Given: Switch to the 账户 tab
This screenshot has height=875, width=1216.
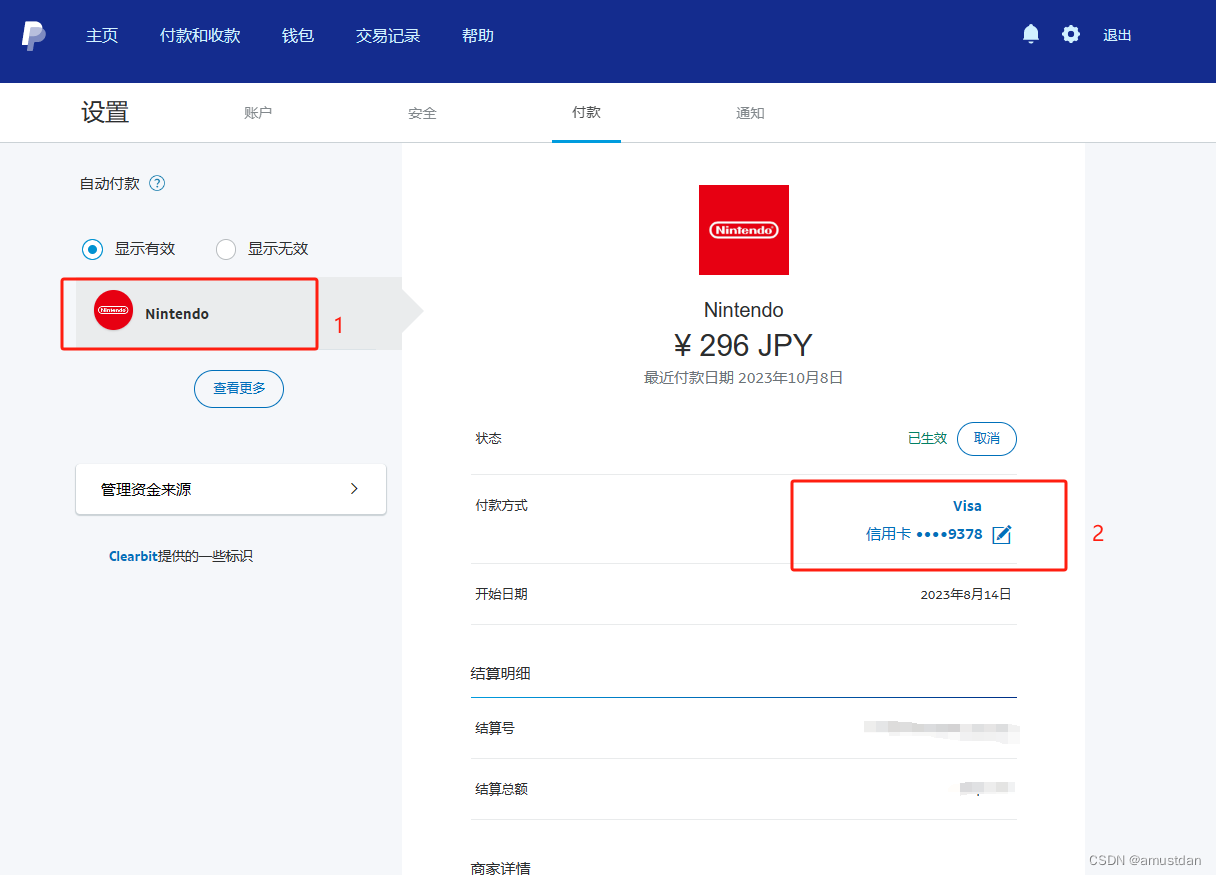Looking at the screenshot, I should 258,113.
